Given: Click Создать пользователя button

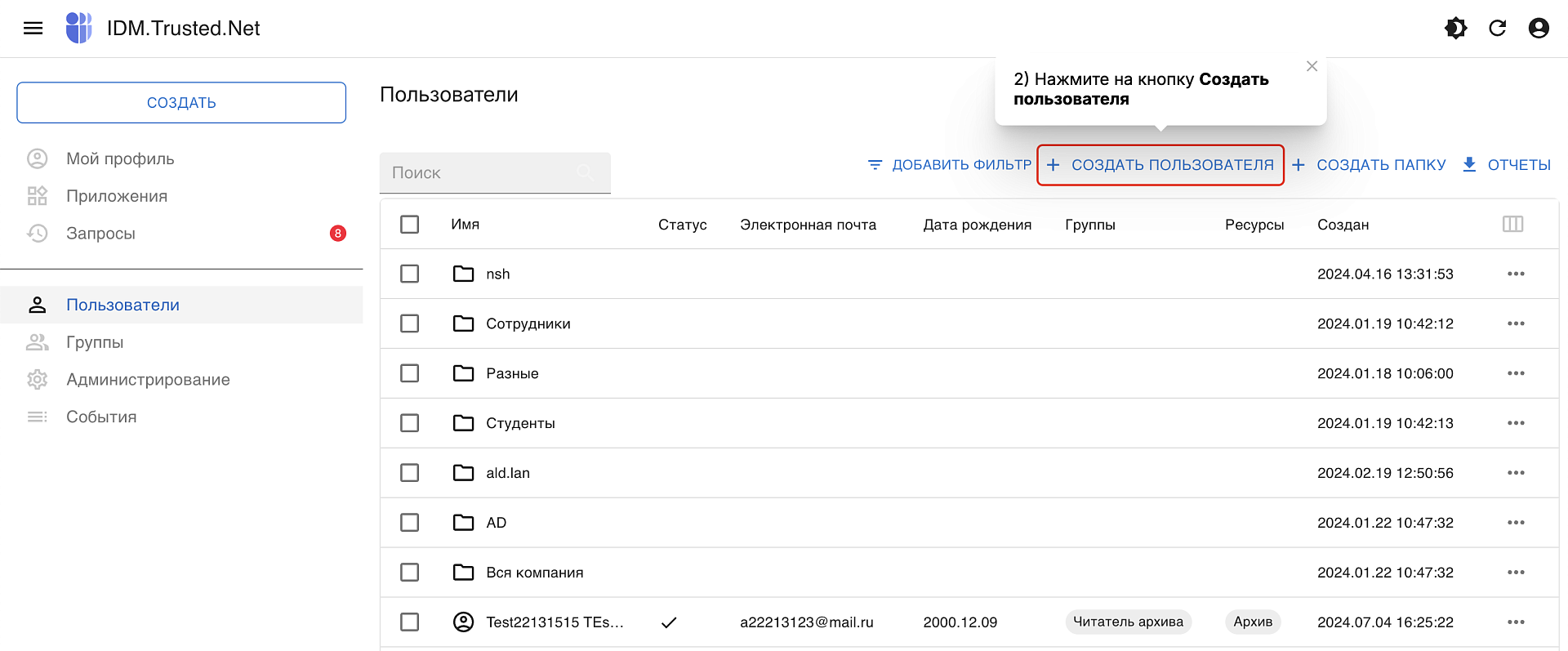Looking at the screenshot, I should pos(1160,165).
